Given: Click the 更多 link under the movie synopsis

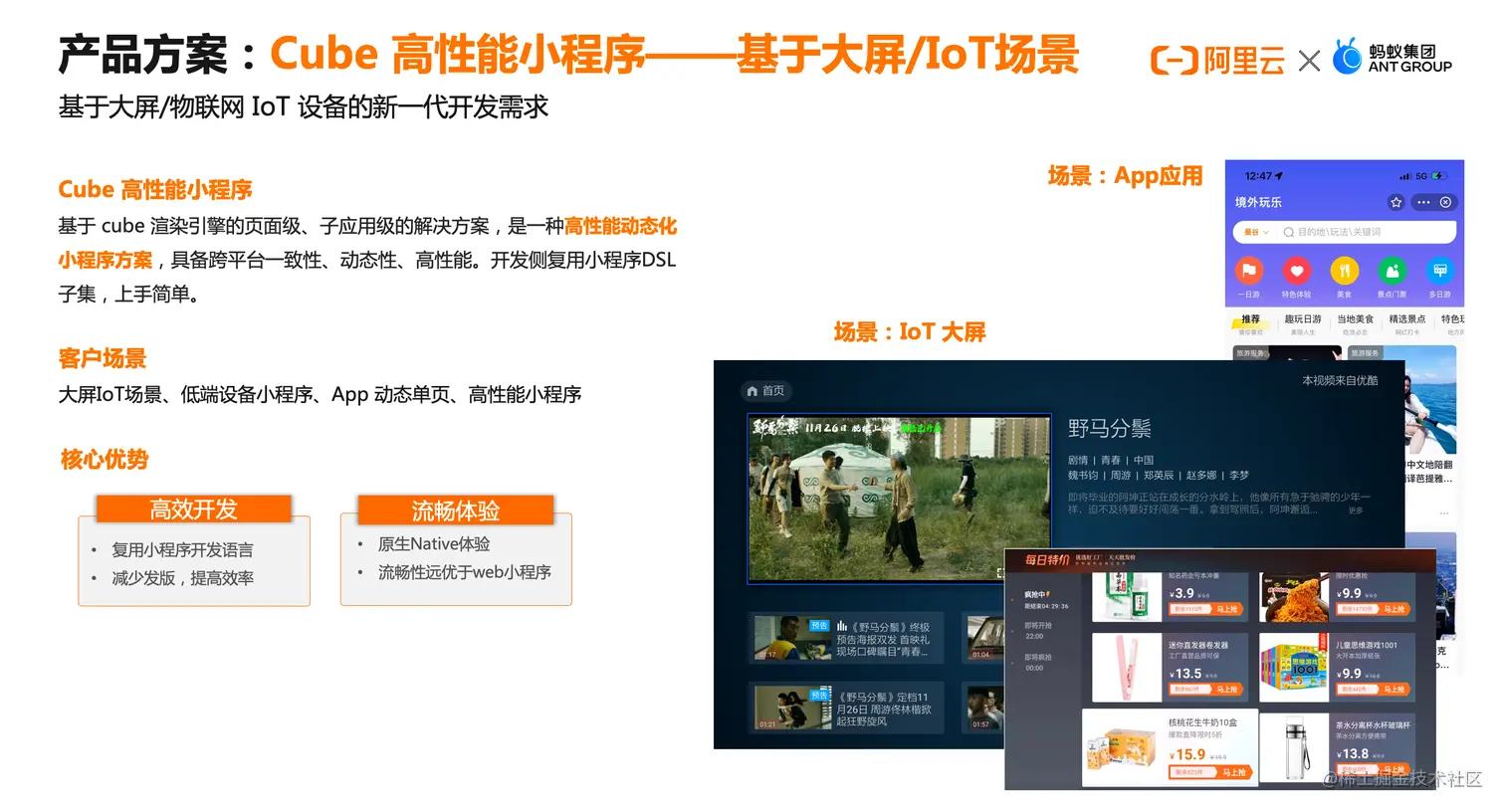Looking at the screenshot, I should click(1355, 510).
